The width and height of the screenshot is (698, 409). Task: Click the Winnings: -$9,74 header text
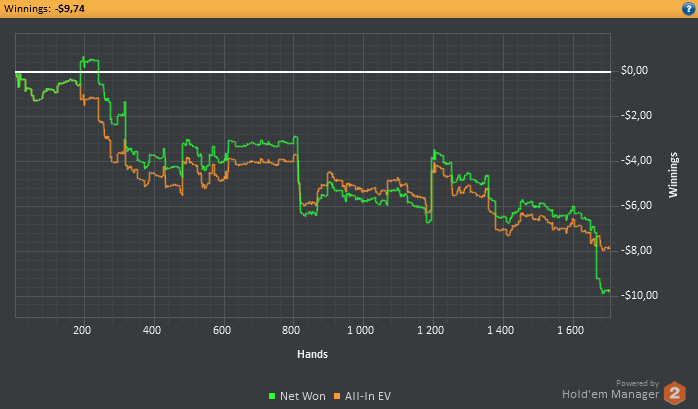click(44, 8)
